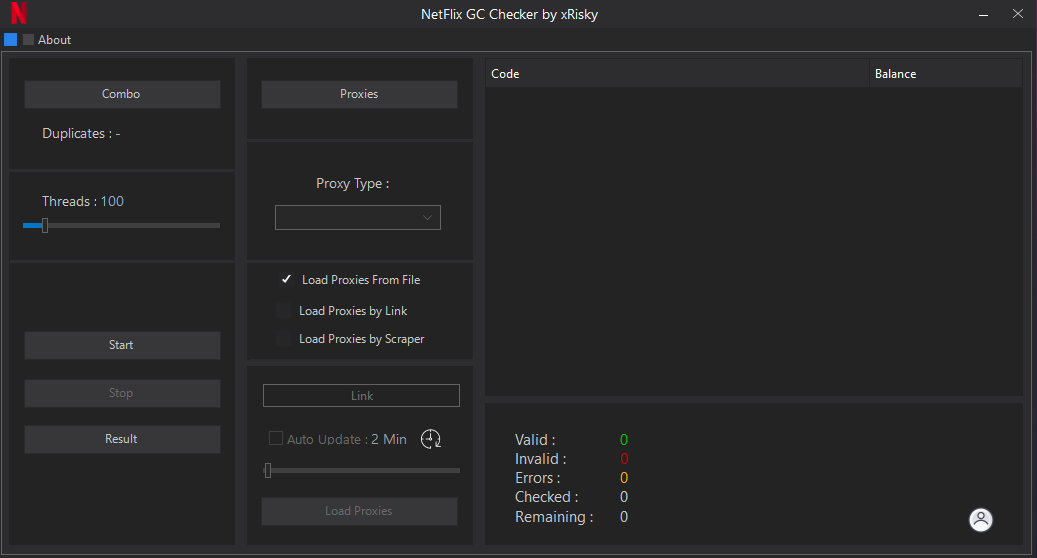Viewport: 1037px width, 558px height.
Task: Toggle Load Proxies From File
Action: (286, 280)
